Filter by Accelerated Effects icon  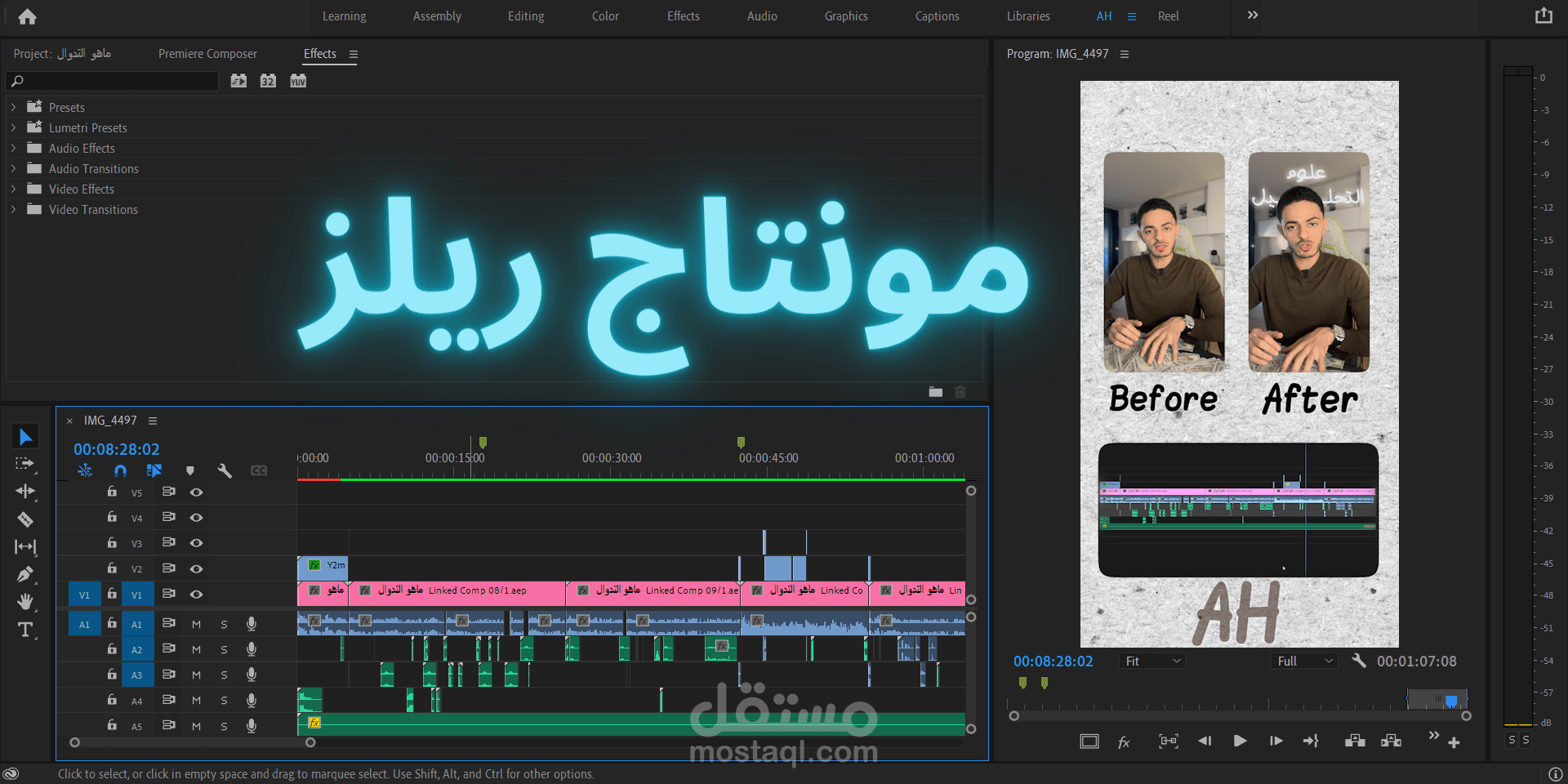click(238, 81)
